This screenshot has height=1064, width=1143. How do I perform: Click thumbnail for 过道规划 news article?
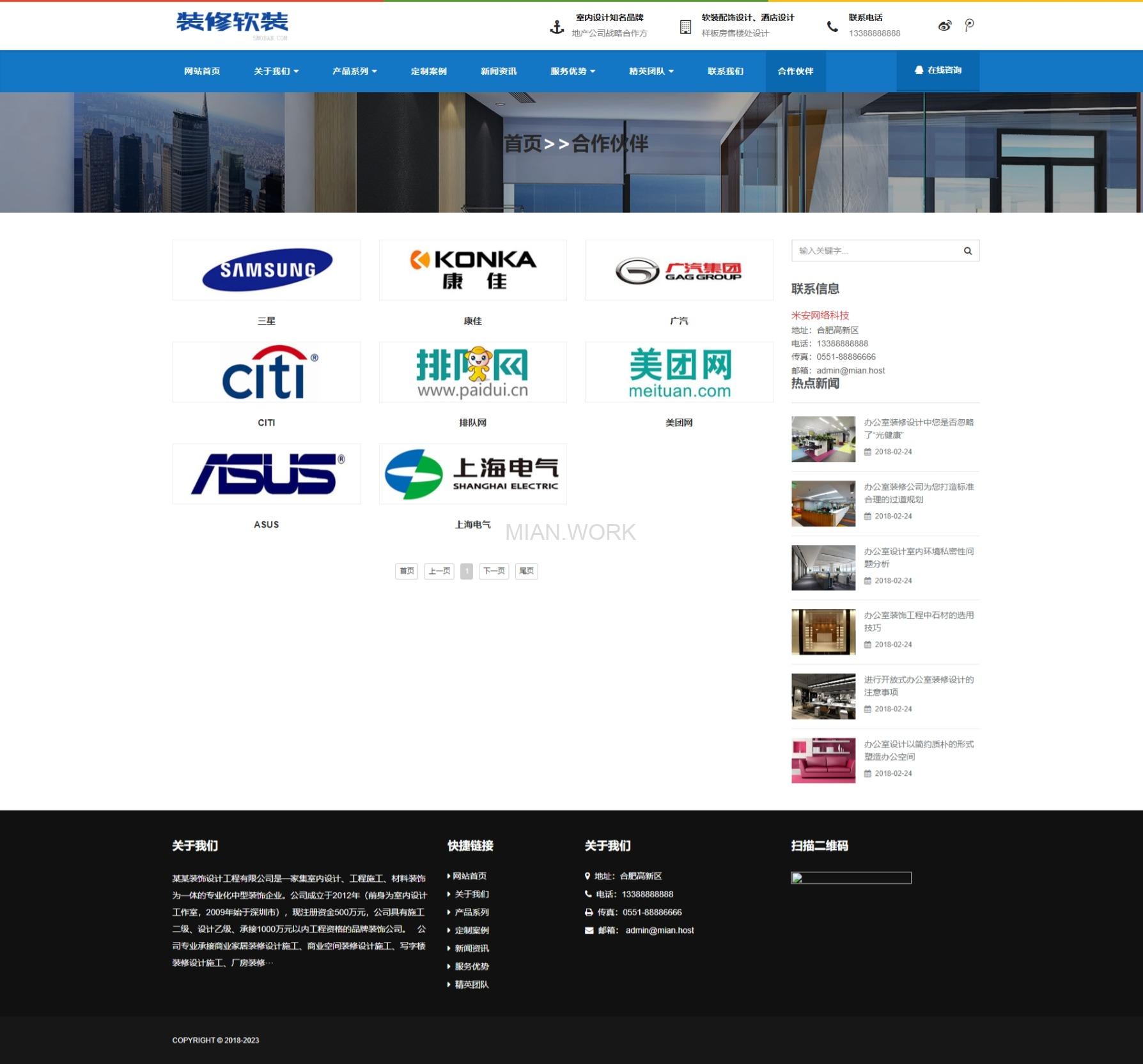click(823, 504)
